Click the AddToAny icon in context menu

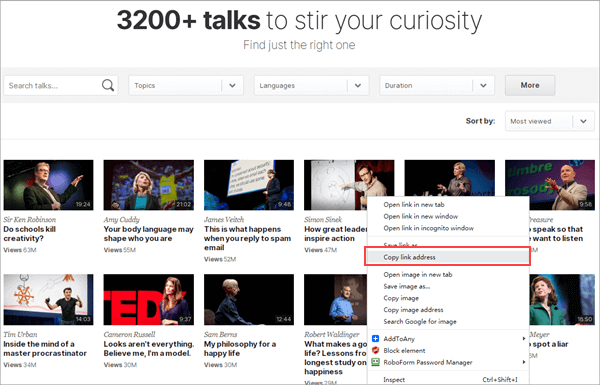376,338
